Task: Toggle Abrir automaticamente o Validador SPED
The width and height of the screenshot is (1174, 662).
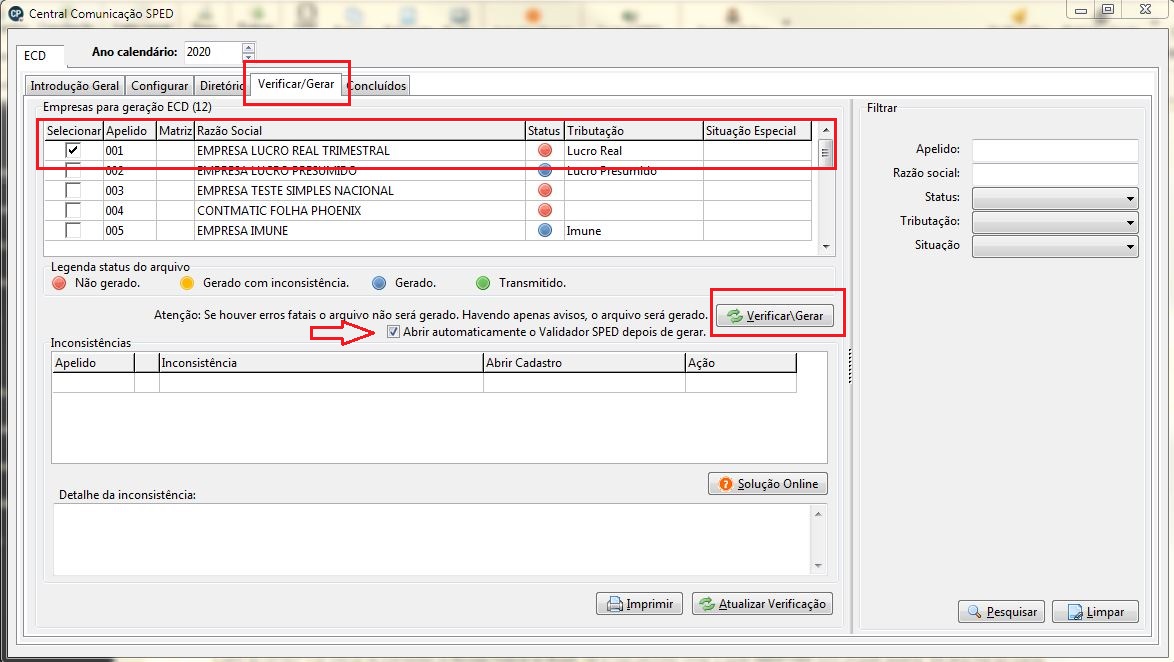Action: pos(394,332)
